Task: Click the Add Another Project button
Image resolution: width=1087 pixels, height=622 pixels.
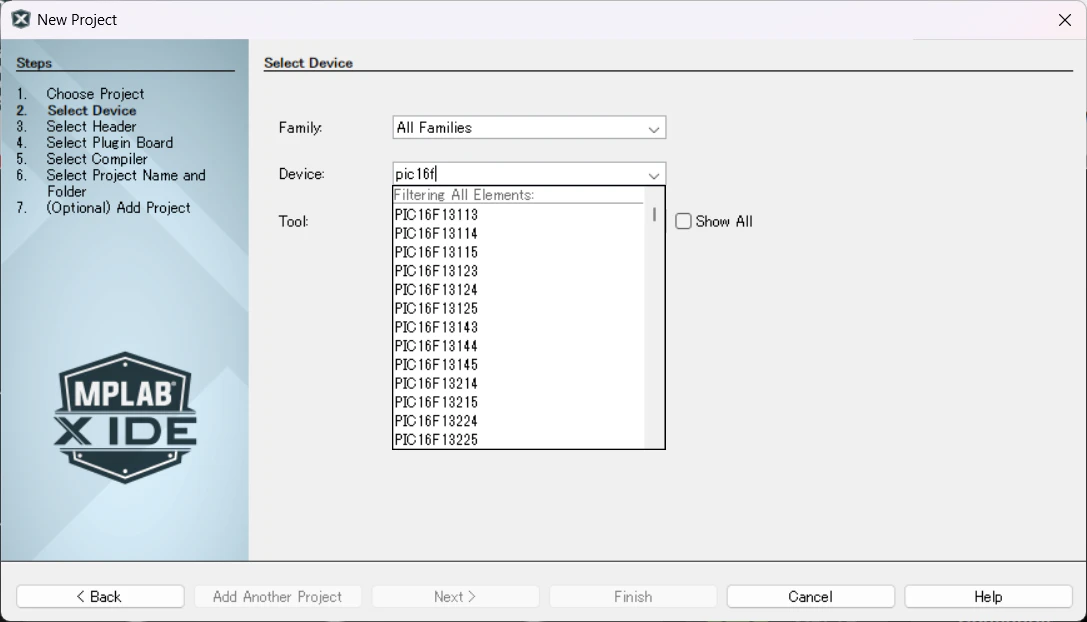Action: (x=278, y=596)
